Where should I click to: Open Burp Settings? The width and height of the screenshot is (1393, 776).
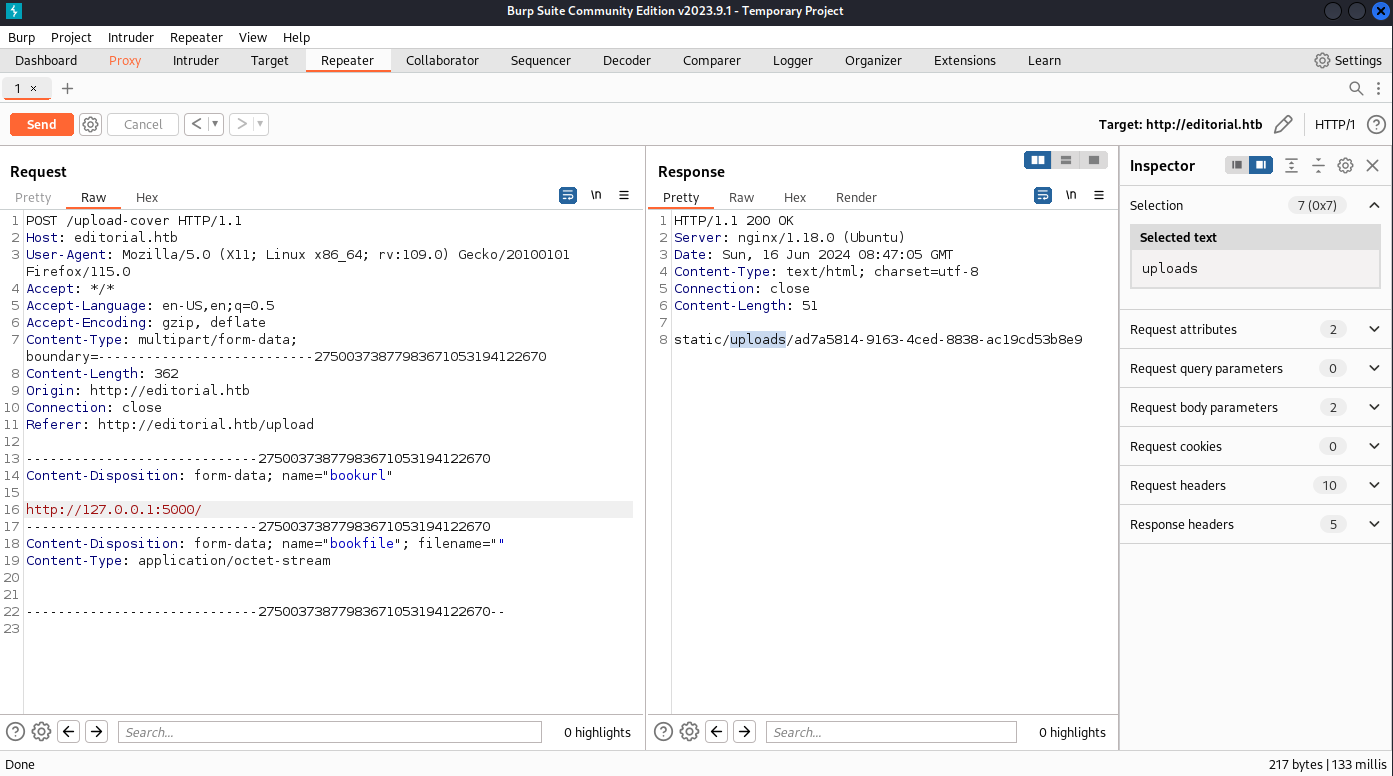coord(1348,60)
